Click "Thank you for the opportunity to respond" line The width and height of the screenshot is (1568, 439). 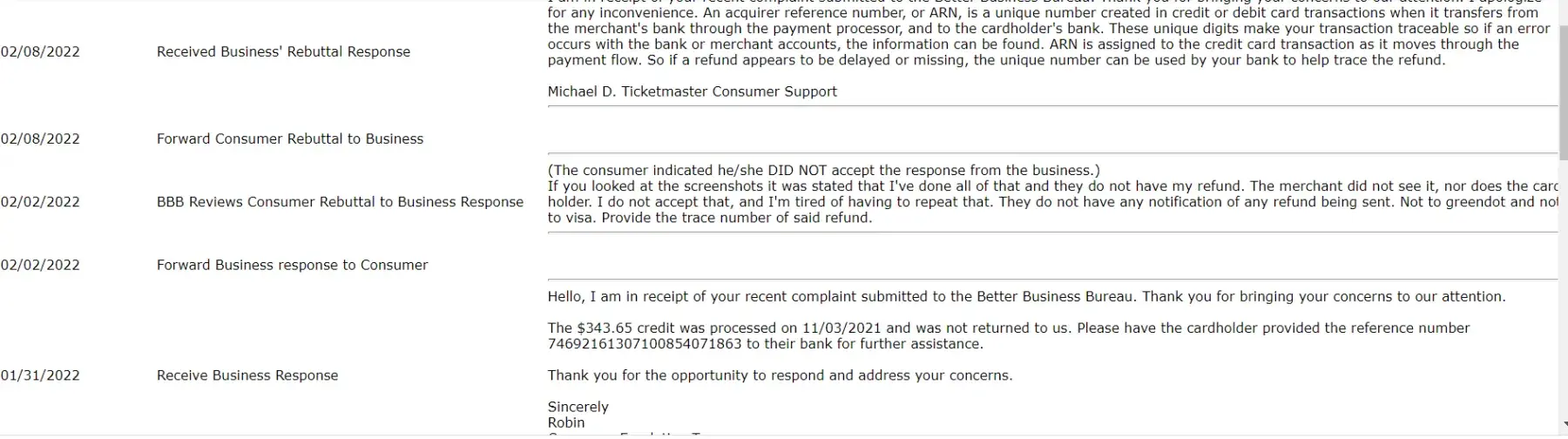point(780,376)
